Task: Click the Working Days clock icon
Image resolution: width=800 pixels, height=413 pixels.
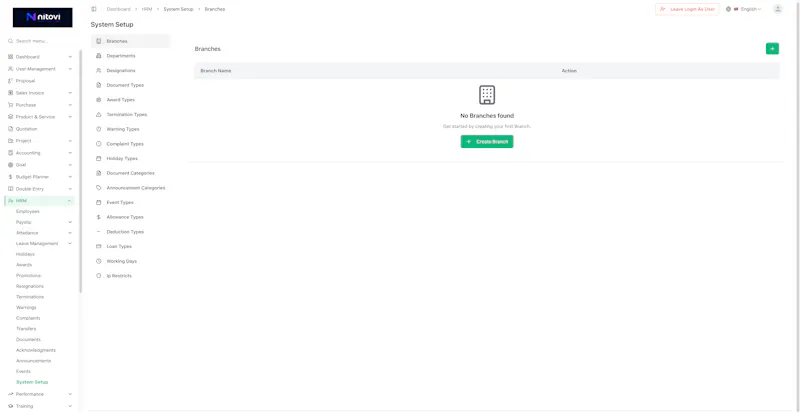Action: 98,261
